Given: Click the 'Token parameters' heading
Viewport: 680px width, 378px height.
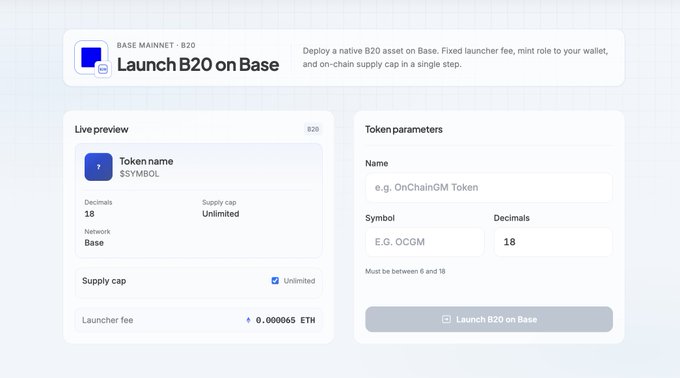Looking at the screenshot, I should 404,129.
